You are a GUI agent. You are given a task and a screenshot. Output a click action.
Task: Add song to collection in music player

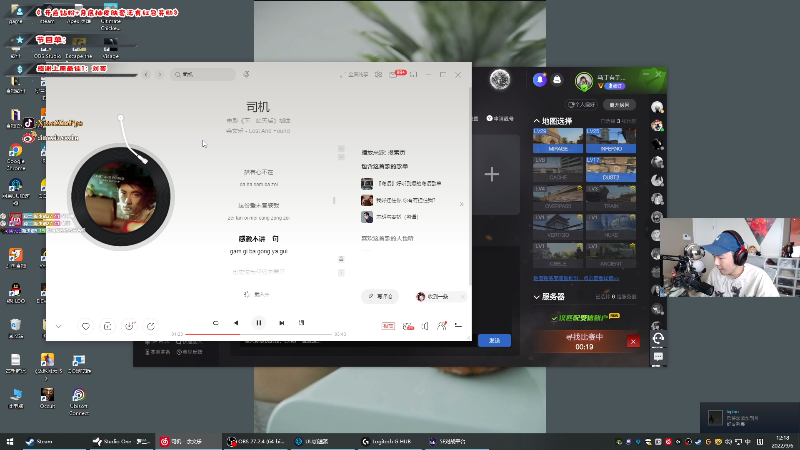108,326
